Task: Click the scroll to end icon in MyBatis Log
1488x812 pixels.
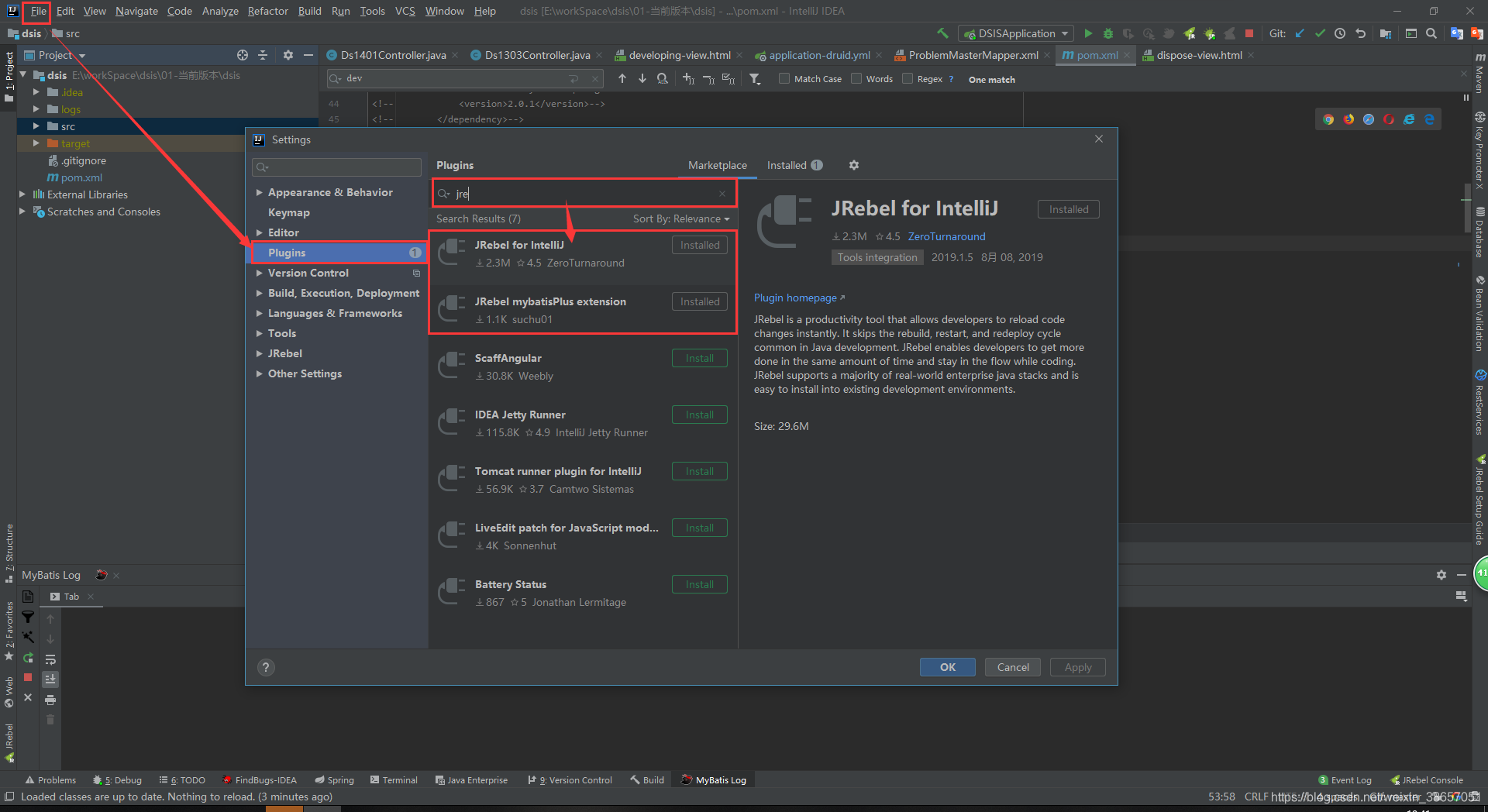Action: point(50,679)
